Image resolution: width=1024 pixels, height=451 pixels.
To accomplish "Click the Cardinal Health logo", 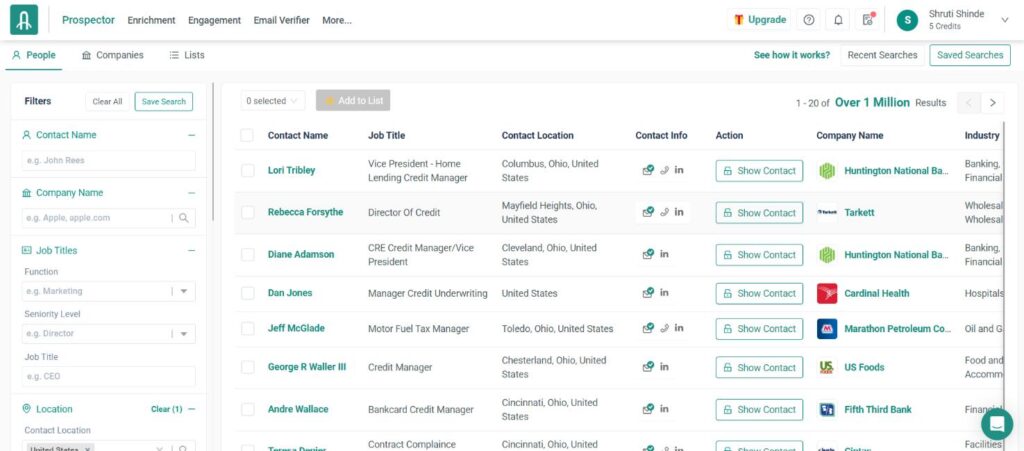I will coord(827,293).
